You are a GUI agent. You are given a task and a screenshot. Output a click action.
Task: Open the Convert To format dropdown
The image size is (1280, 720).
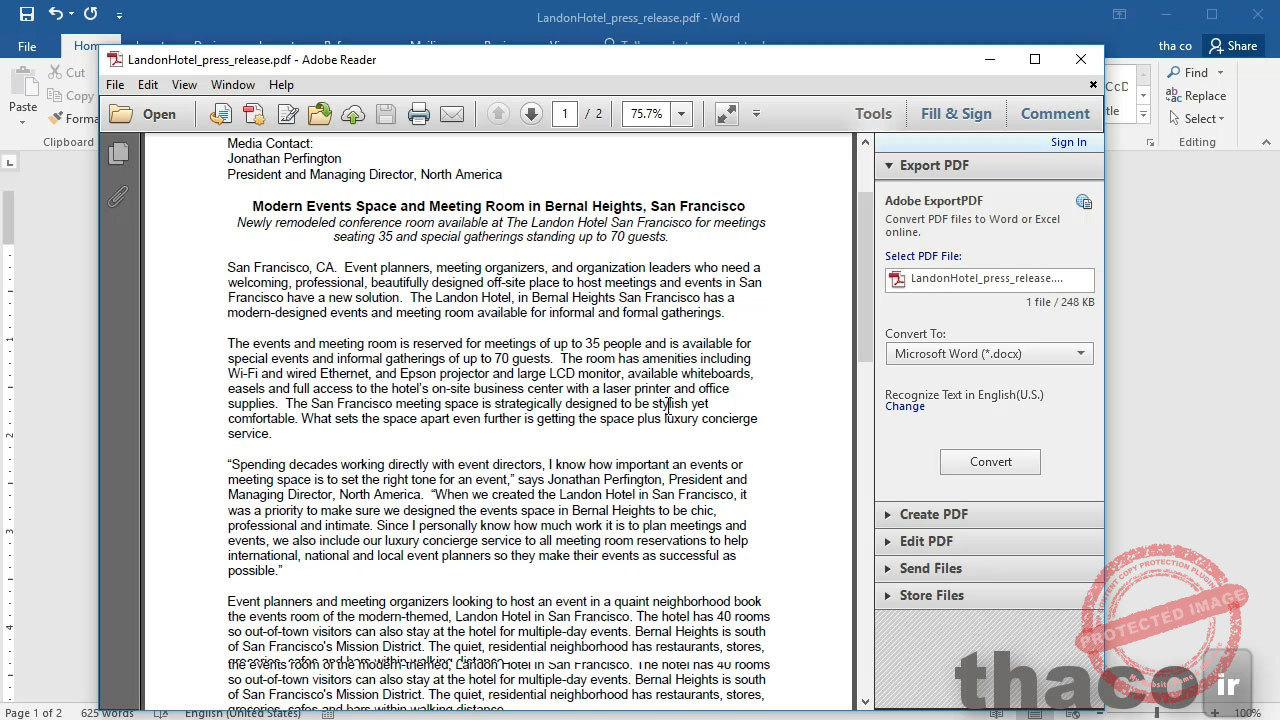pyautogui.click(x=1080, y=353)
